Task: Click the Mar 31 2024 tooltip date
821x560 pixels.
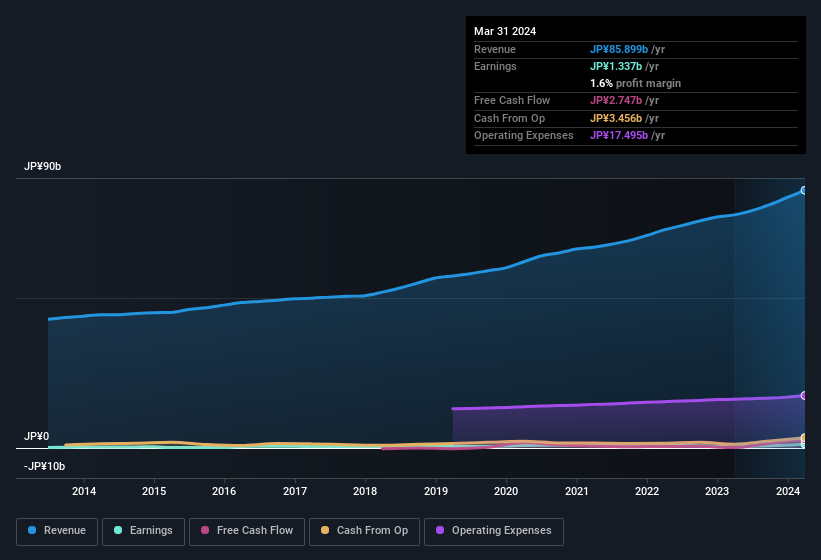Action: (x=505, y=31)
